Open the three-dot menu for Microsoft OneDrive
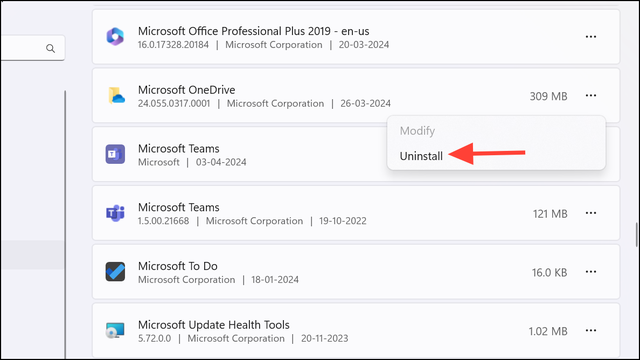640x360 pixels. coord(591,96)
